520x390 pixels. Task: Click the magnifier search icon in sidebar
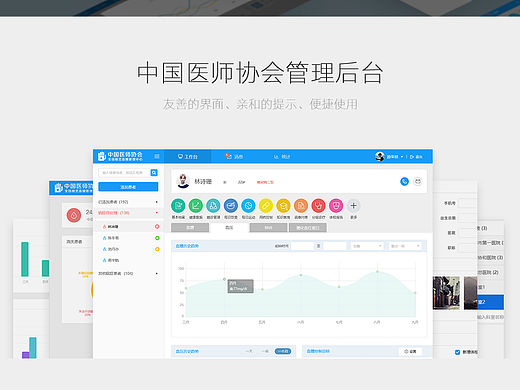pyautogui.click(x=154, y=172)
